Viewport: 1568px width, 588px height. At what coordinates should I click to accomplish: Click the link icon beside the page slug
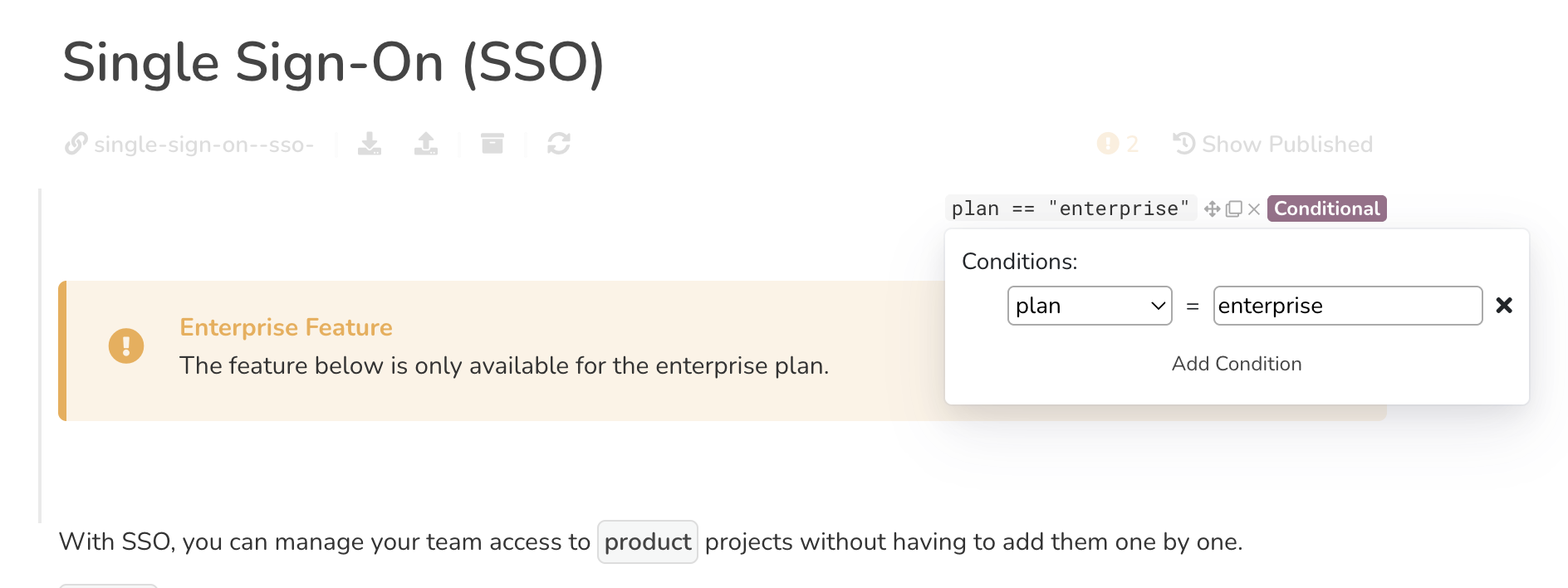click(x=76, y=144)
